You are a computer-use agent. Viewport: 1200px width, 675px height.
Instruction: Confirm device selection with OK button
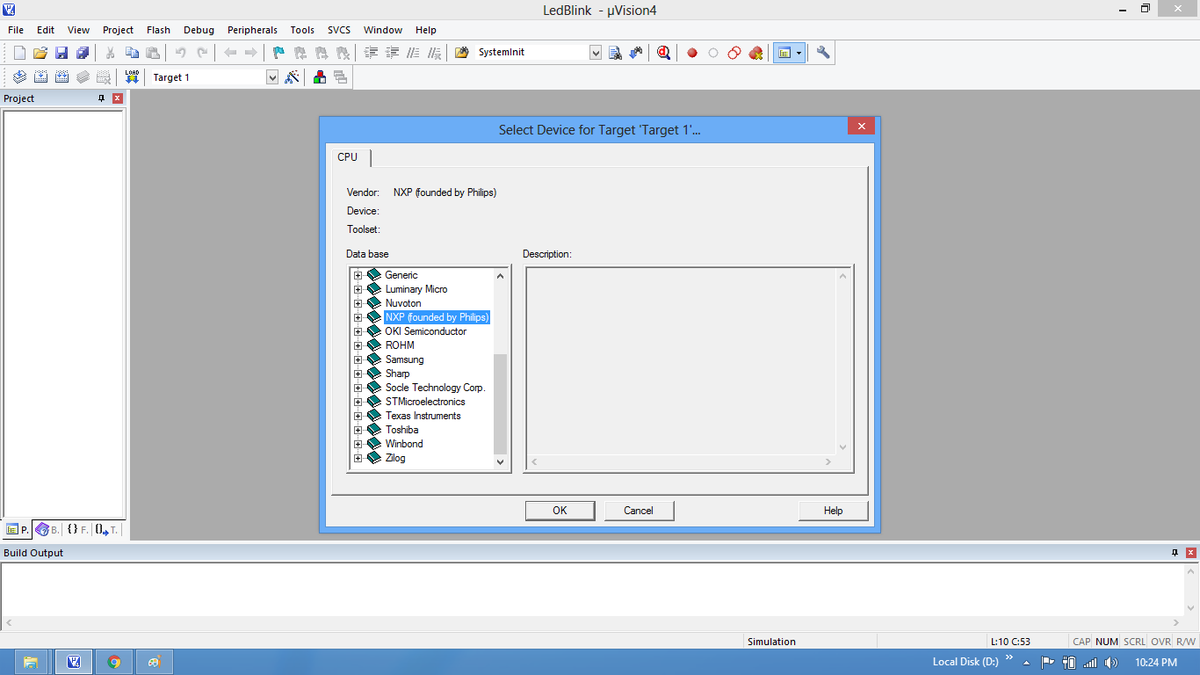(x=560, y=511)
